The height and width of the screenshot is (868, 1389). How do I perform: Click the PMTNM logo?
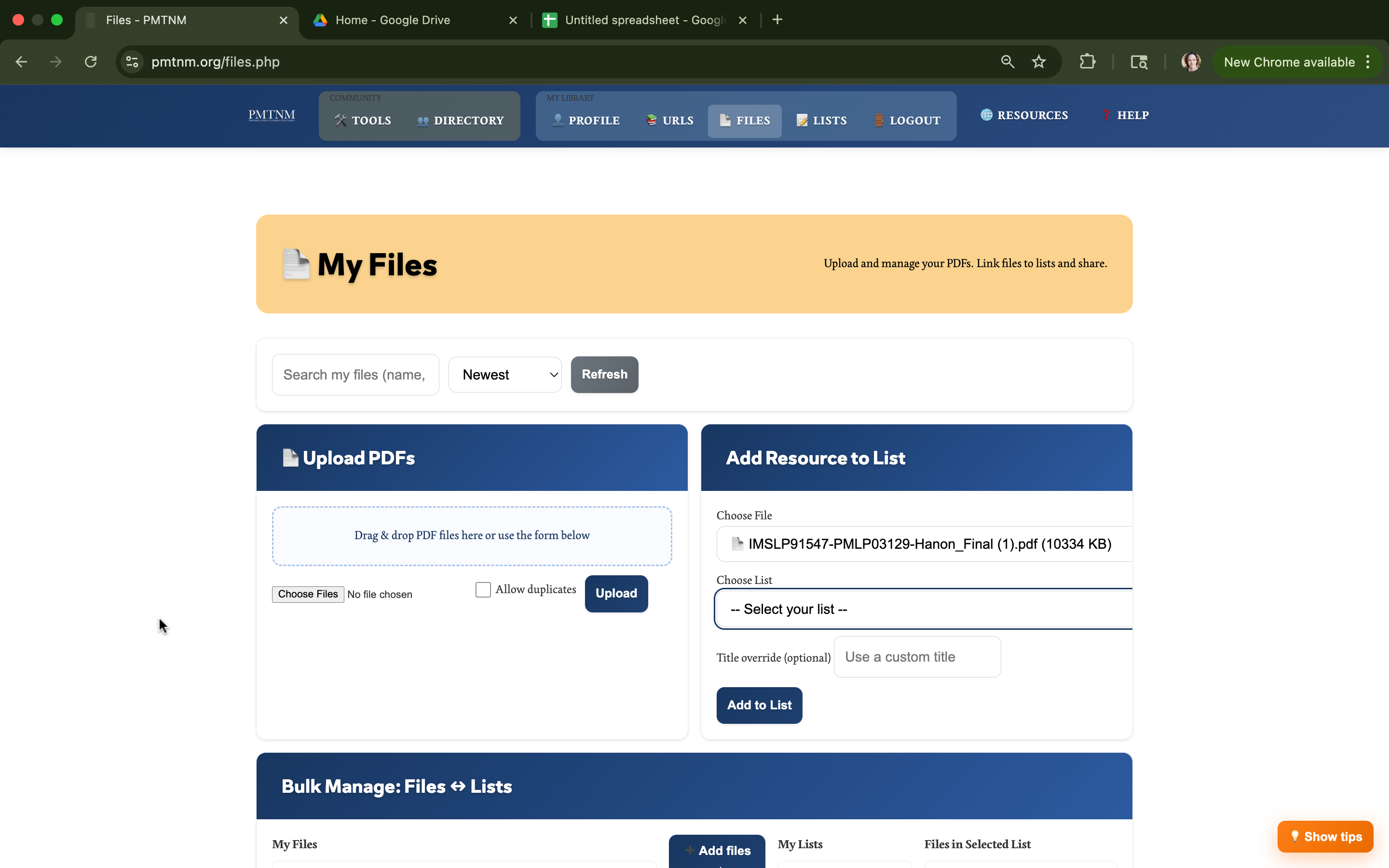click(272, 115)
